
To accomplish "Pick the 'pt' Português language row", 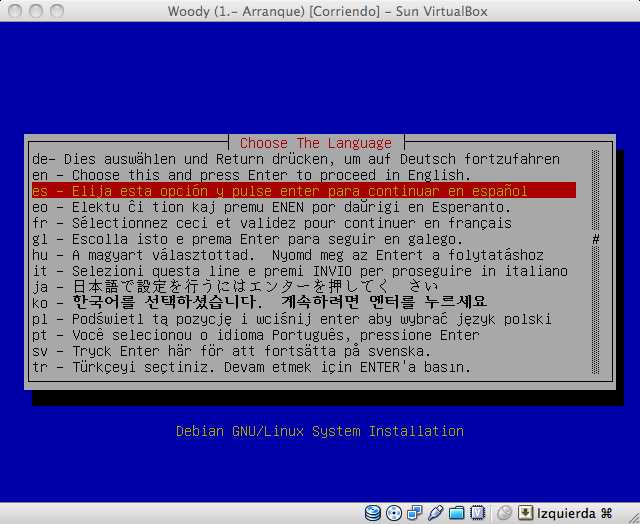I will (304, 335).
